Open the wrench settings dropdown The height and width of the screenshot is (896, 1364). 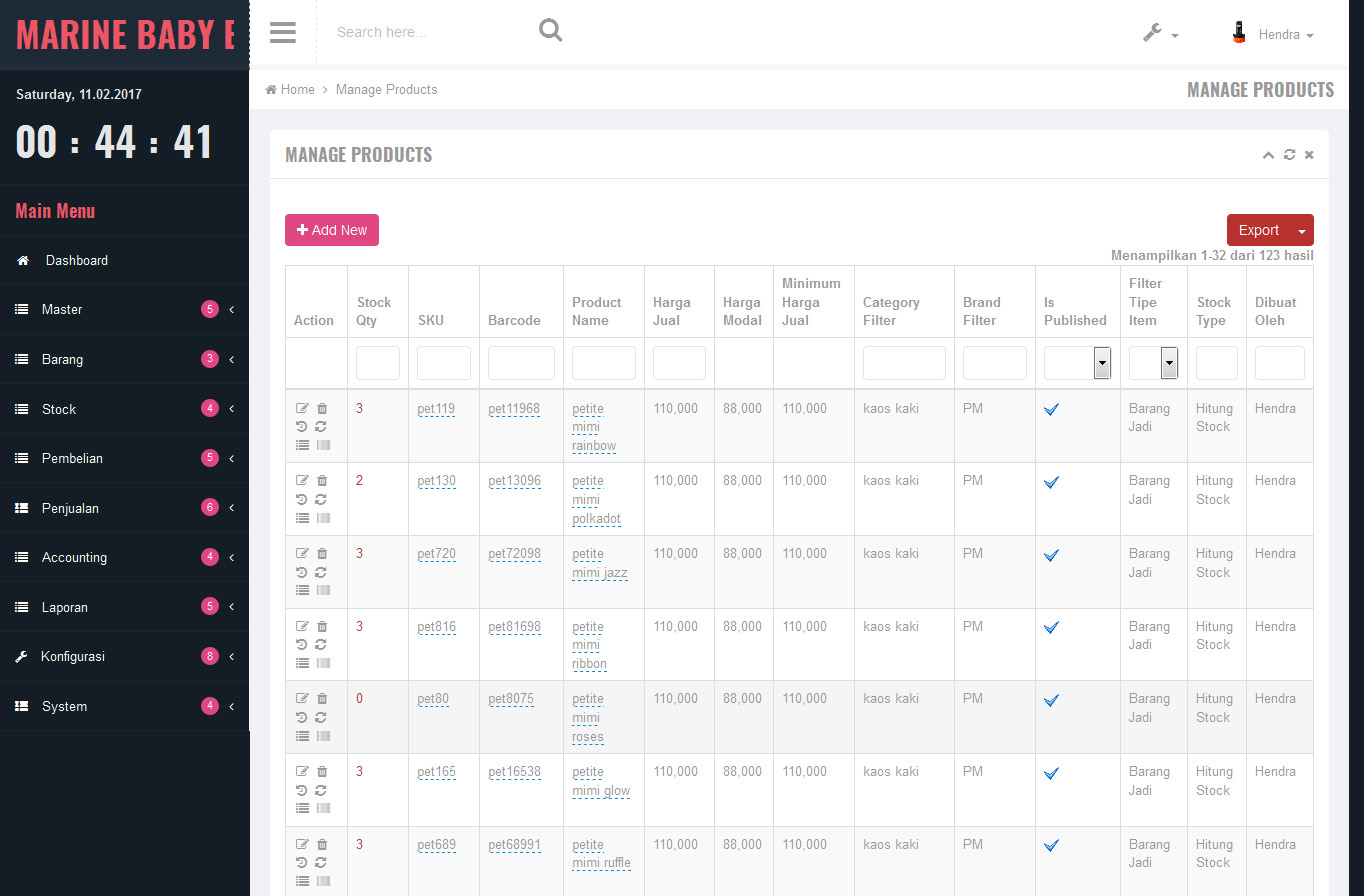[1160, 33]
